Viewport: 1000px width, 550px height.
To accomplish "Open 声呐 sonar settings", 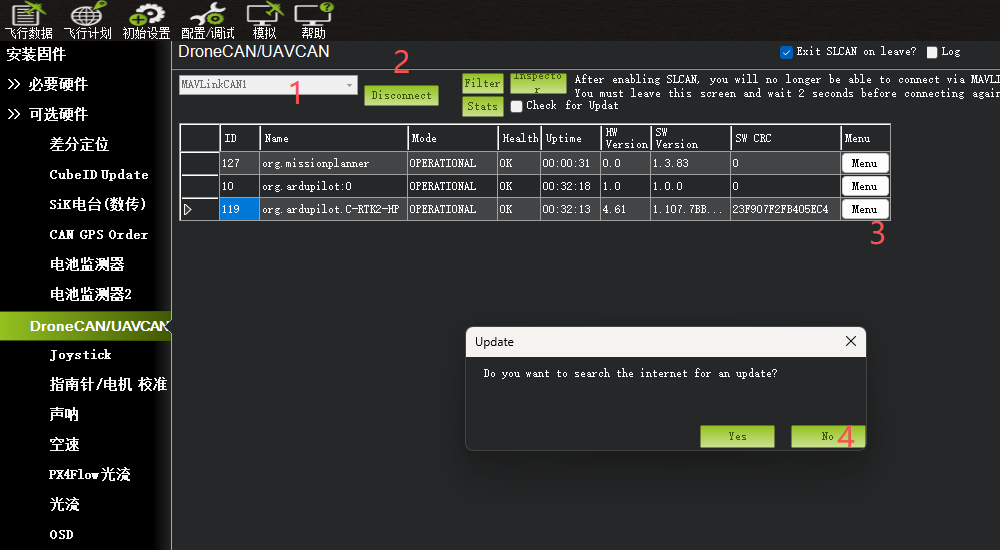I will point(64,414).
